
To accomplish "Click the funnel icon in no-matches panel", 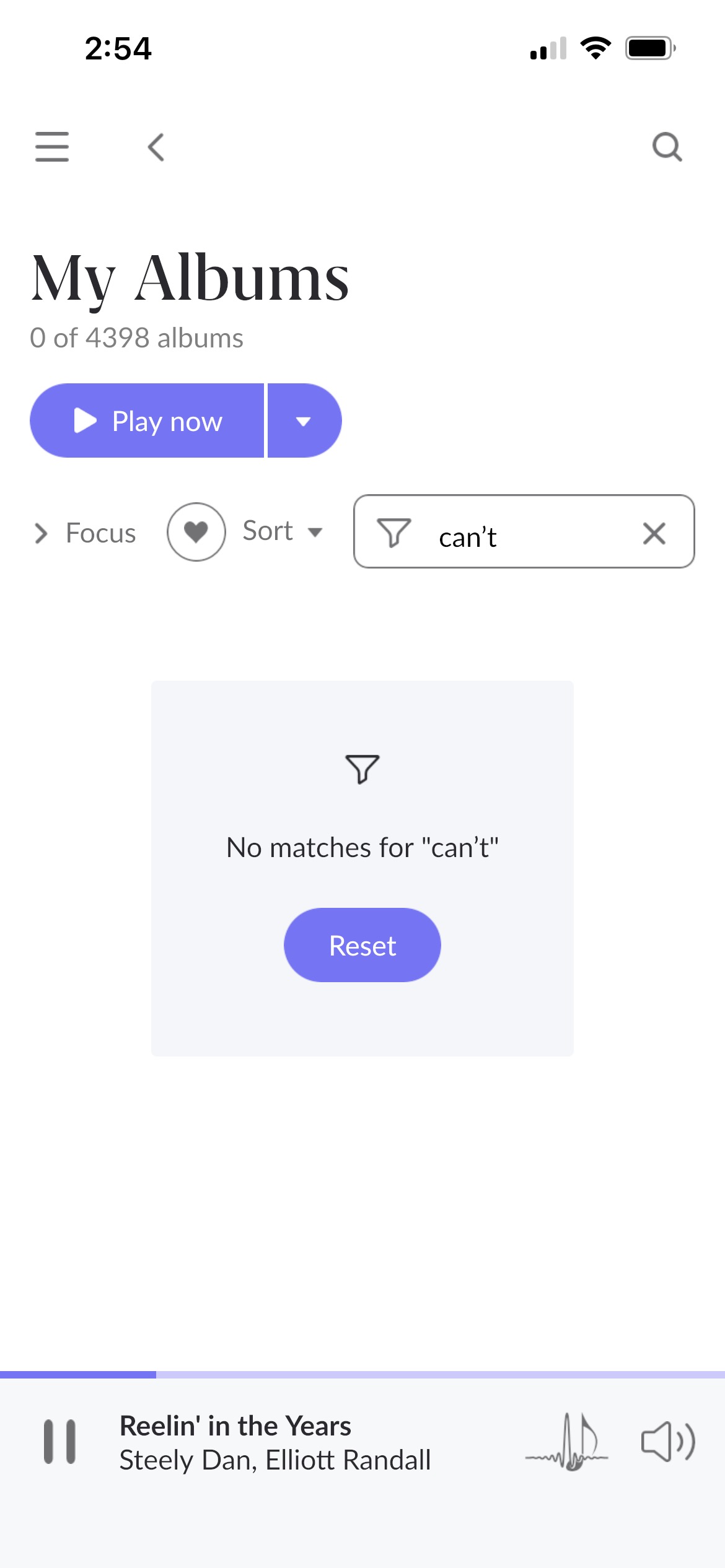I will pos(362,769).
